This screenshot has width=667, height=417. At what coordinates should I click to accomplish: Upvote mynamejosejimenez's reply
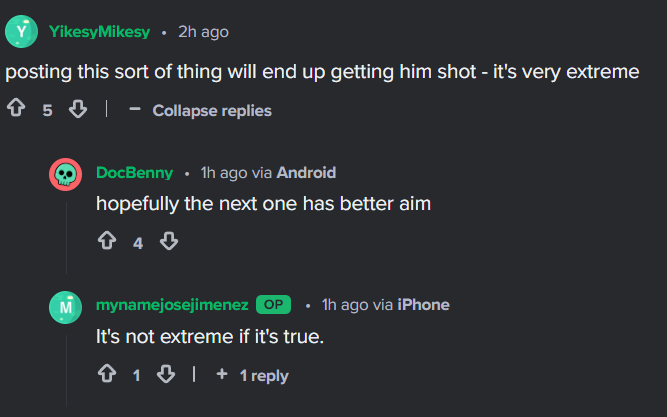point(107,374)
